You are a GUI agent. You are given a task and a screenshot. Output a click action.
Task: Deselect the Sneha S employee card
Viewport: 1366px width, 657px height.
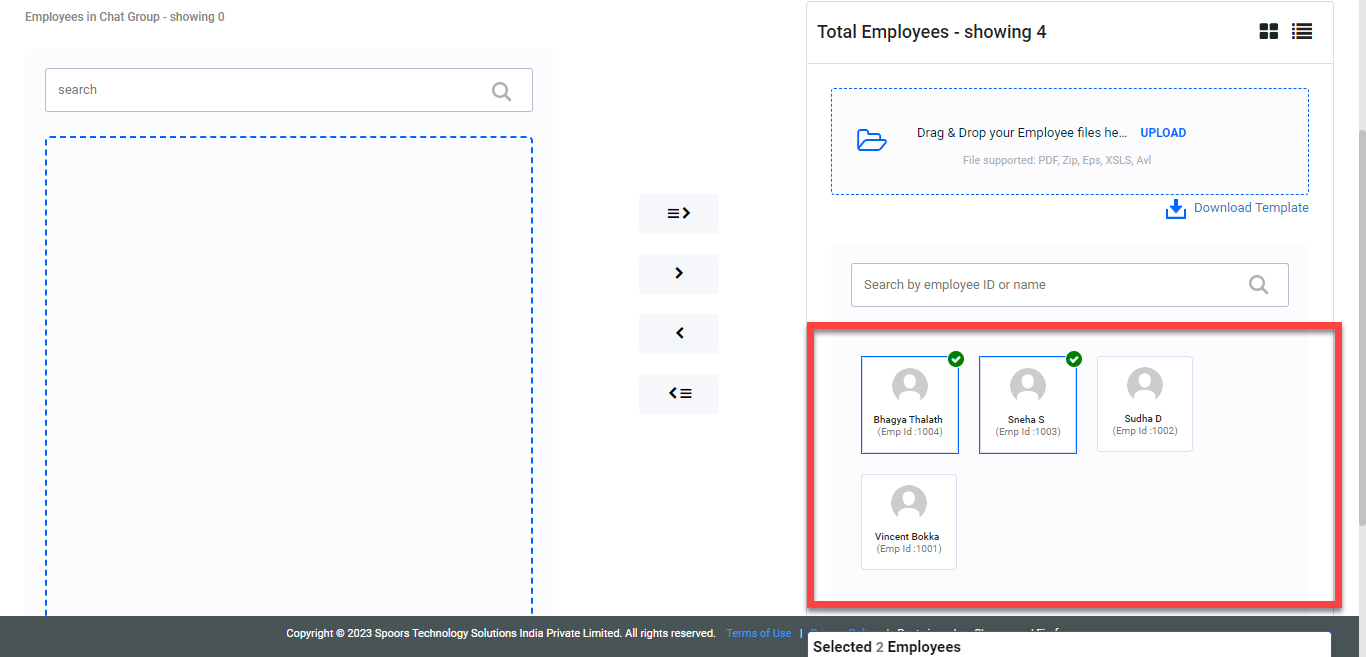1027,405
